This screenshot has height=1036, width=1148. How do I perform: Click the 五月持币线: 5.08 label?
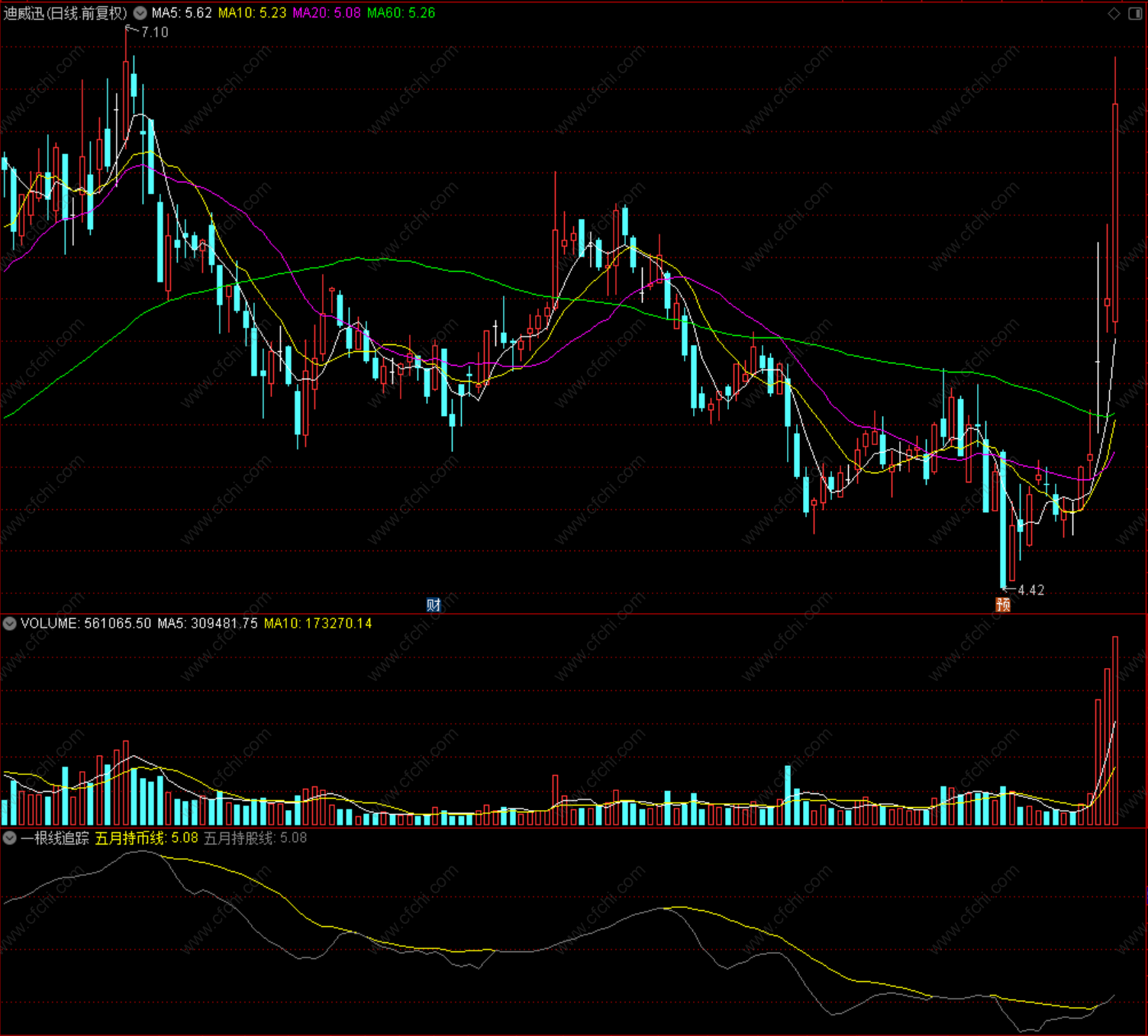[147, 838]
